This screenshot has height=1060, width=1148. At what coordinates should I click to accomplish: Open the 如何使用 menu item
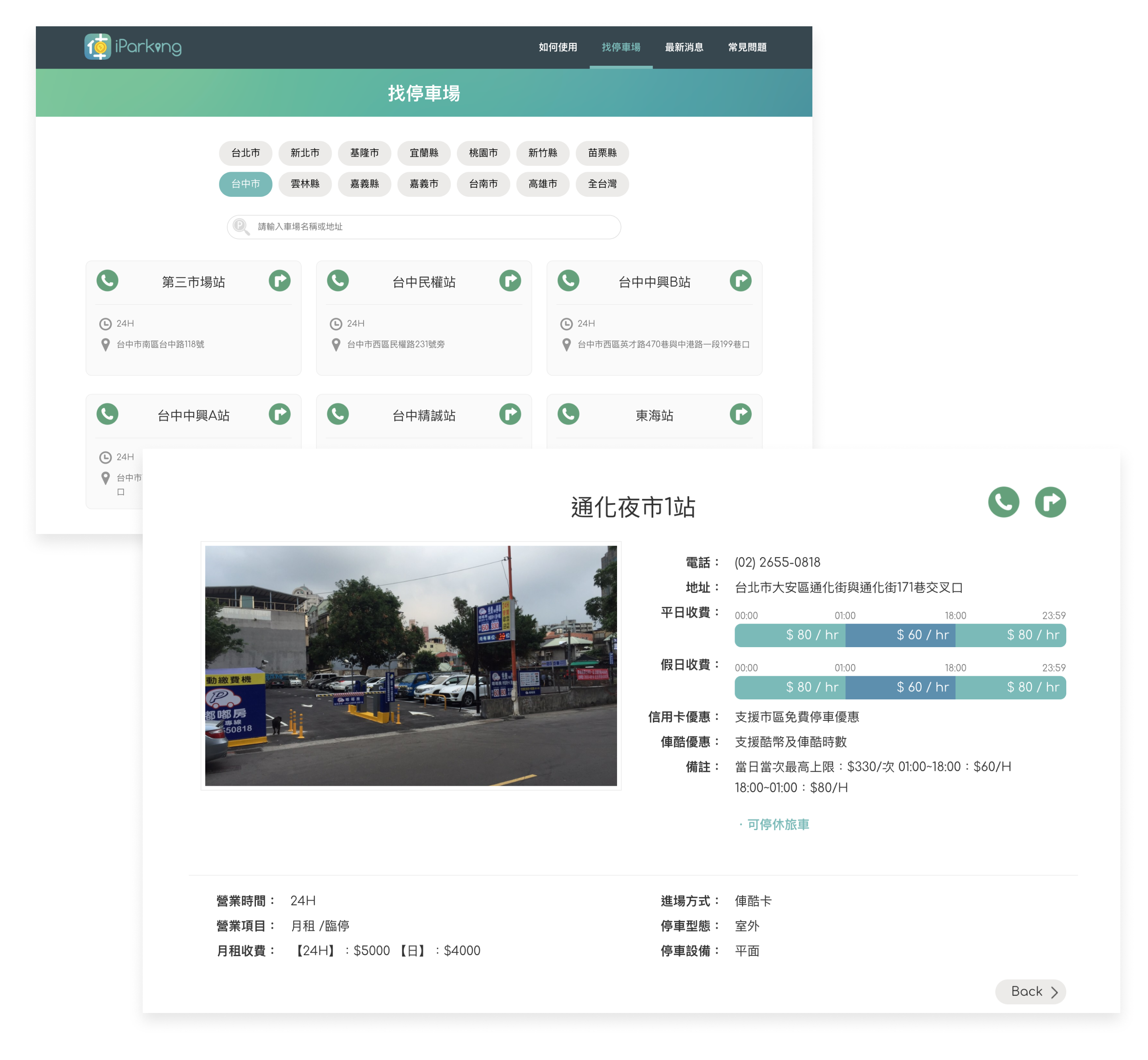click(x=558, y=47)
